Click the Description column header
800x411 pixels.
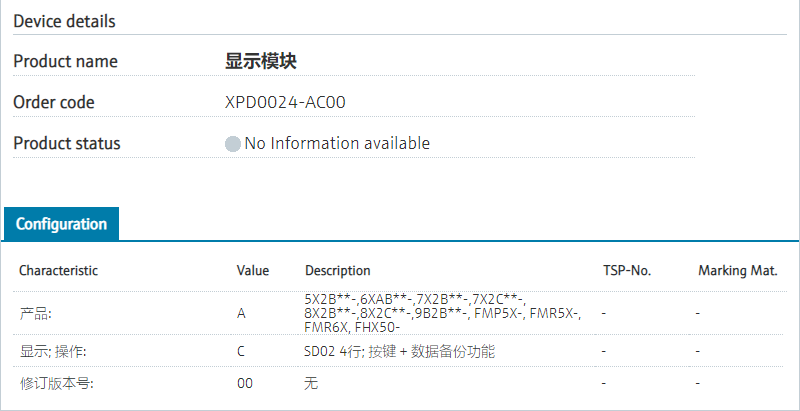pyautogui.click(x=337, y=270)
